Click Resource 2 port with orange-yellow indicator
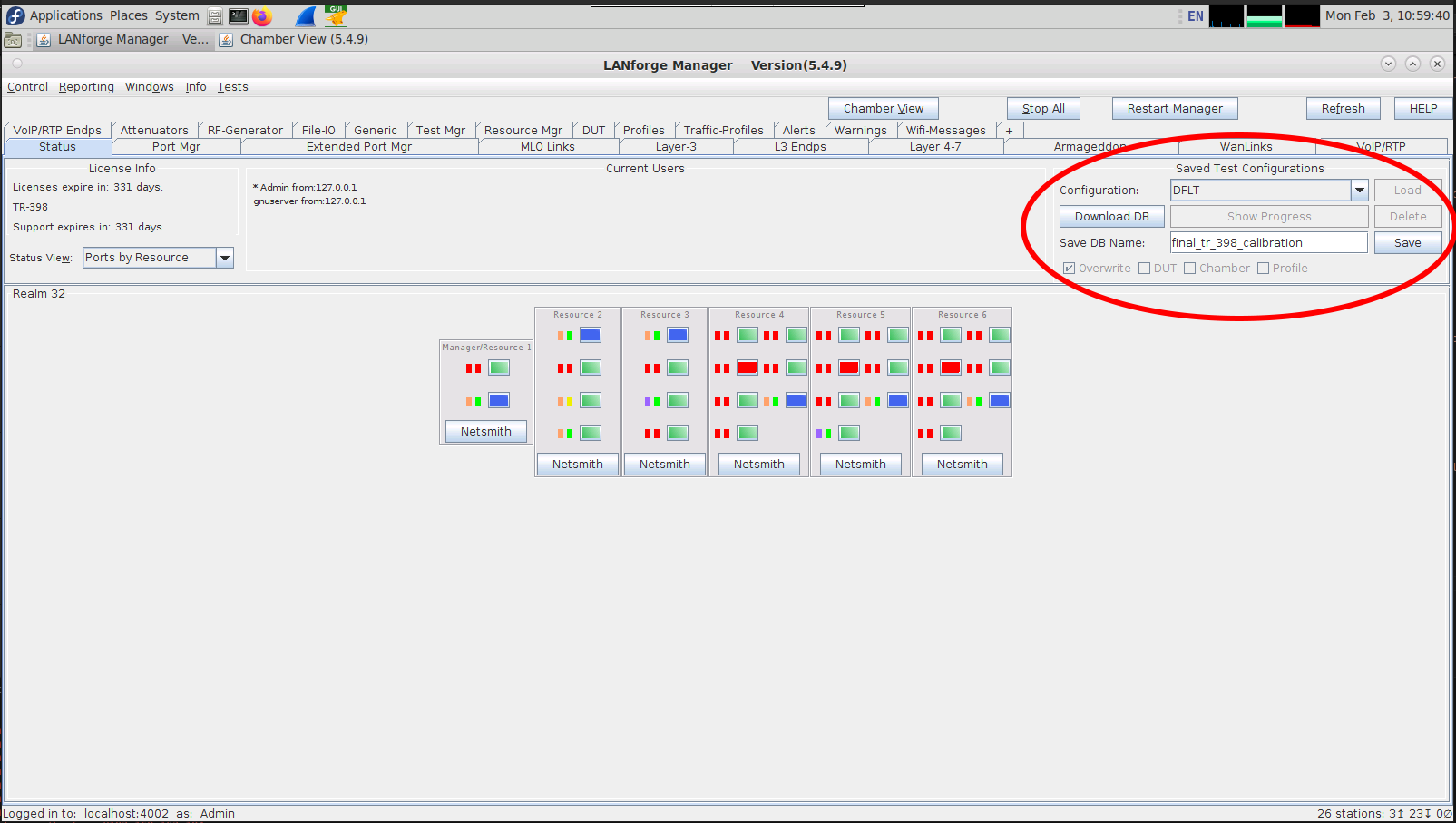The image size is (1456, 823). point(591,400)
